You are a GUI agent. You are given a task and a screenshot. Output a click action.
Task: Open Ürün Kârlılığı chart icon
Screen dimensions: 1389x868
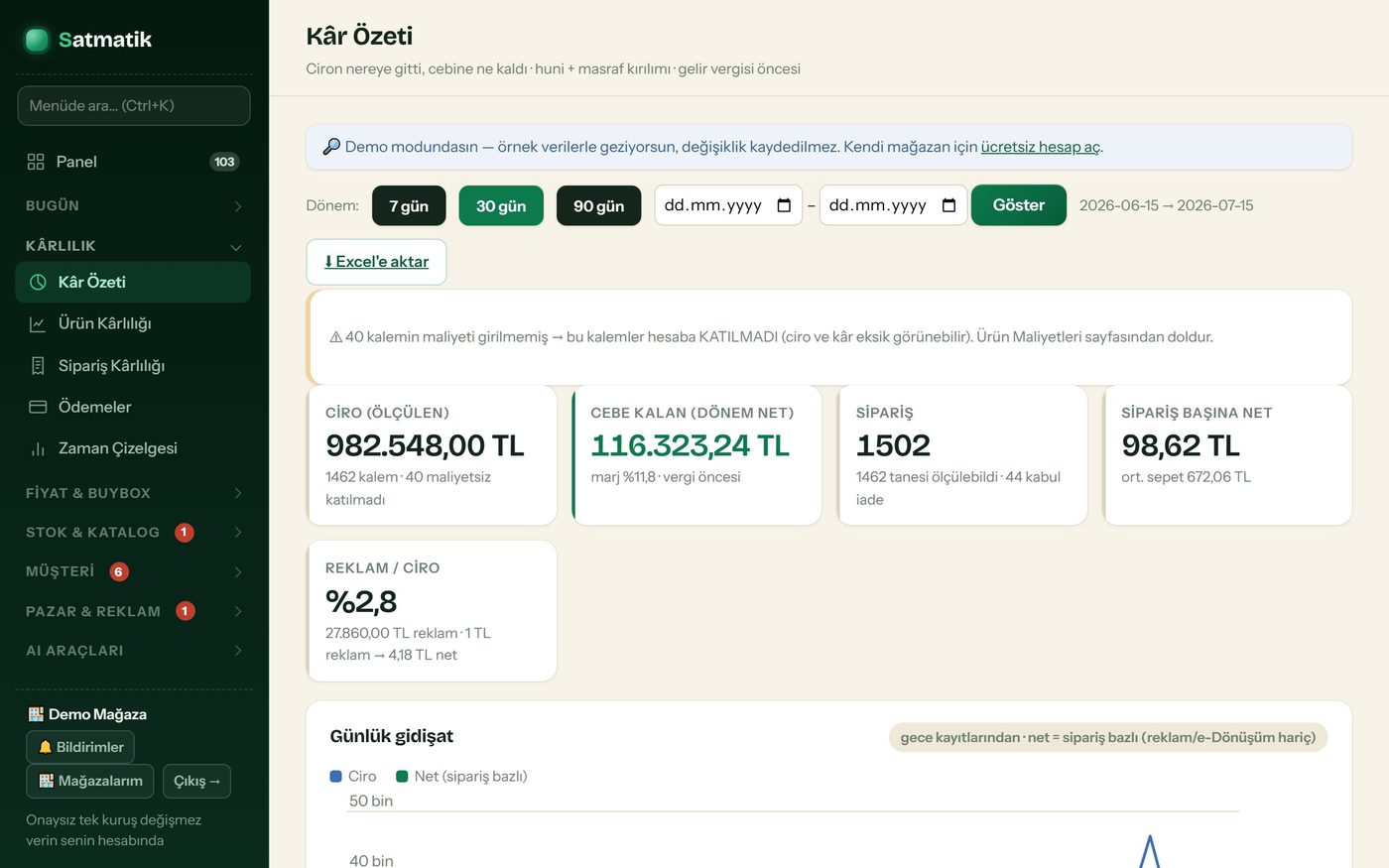(38, 323)
